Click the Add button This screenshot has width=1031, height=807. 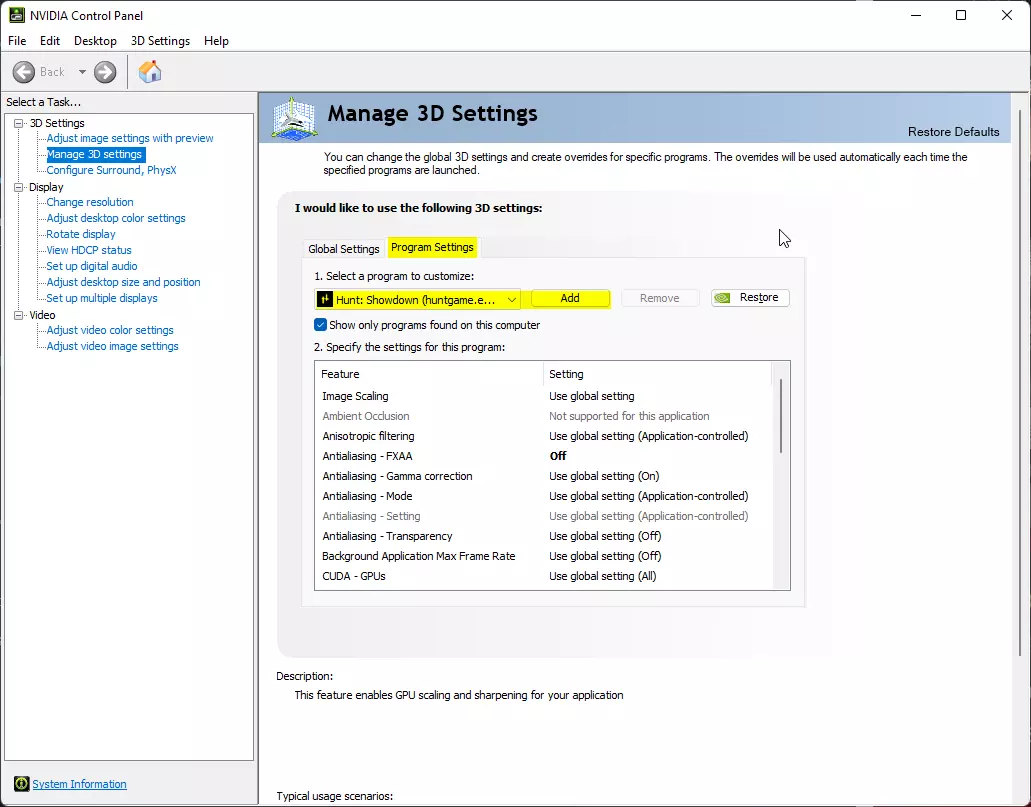[x=570, y=299]
